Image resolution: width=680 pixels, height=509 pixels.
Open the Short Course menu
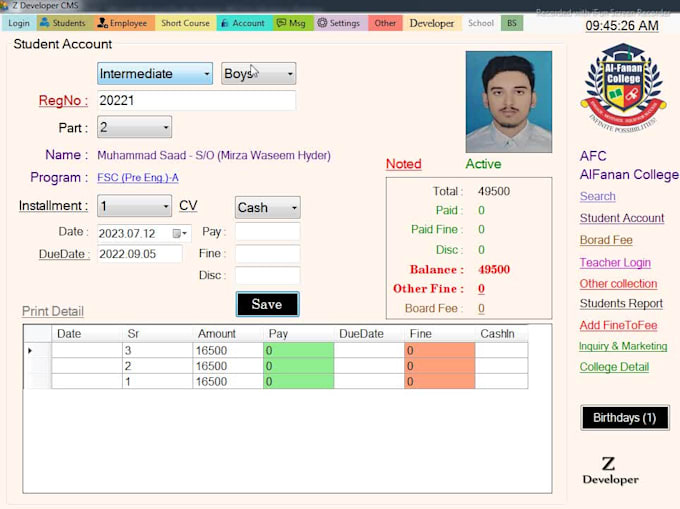(x=185, y=23)
